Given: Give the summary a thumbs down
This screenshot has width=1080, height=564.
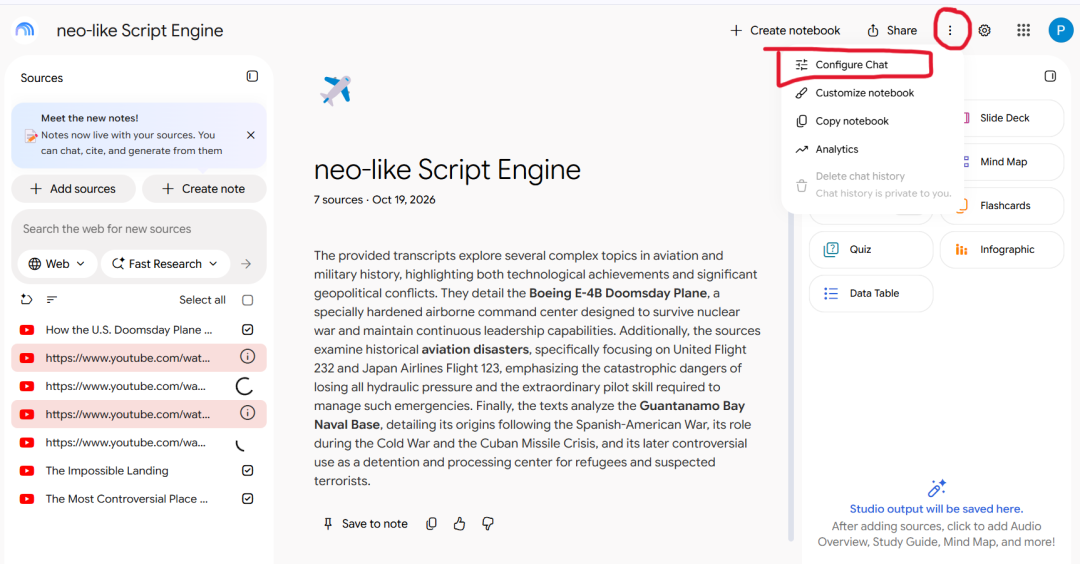Looking at the screenshot, I should pyautogui.click(x=488, y=524).
